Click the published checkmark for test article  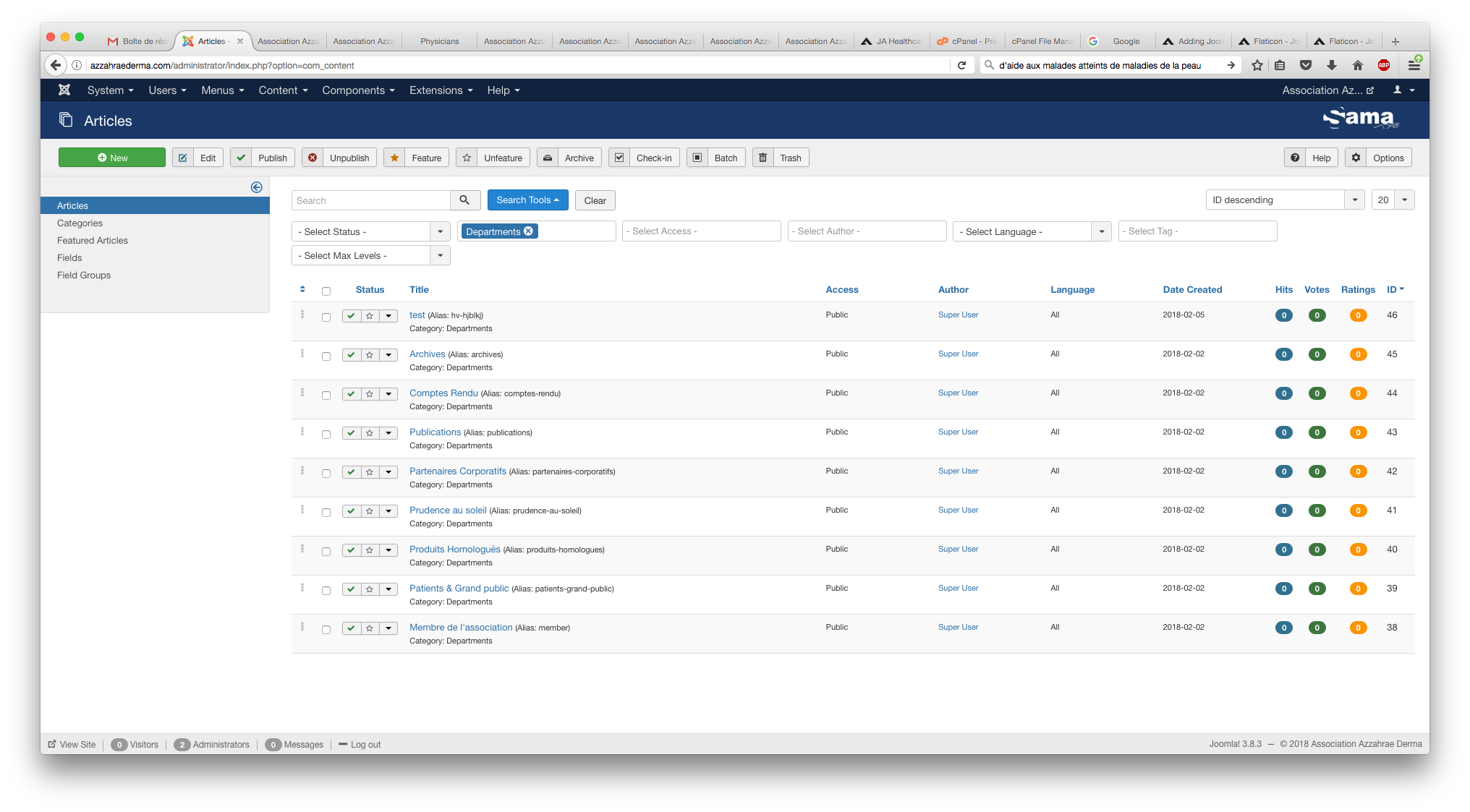click(x=351, y=316)
